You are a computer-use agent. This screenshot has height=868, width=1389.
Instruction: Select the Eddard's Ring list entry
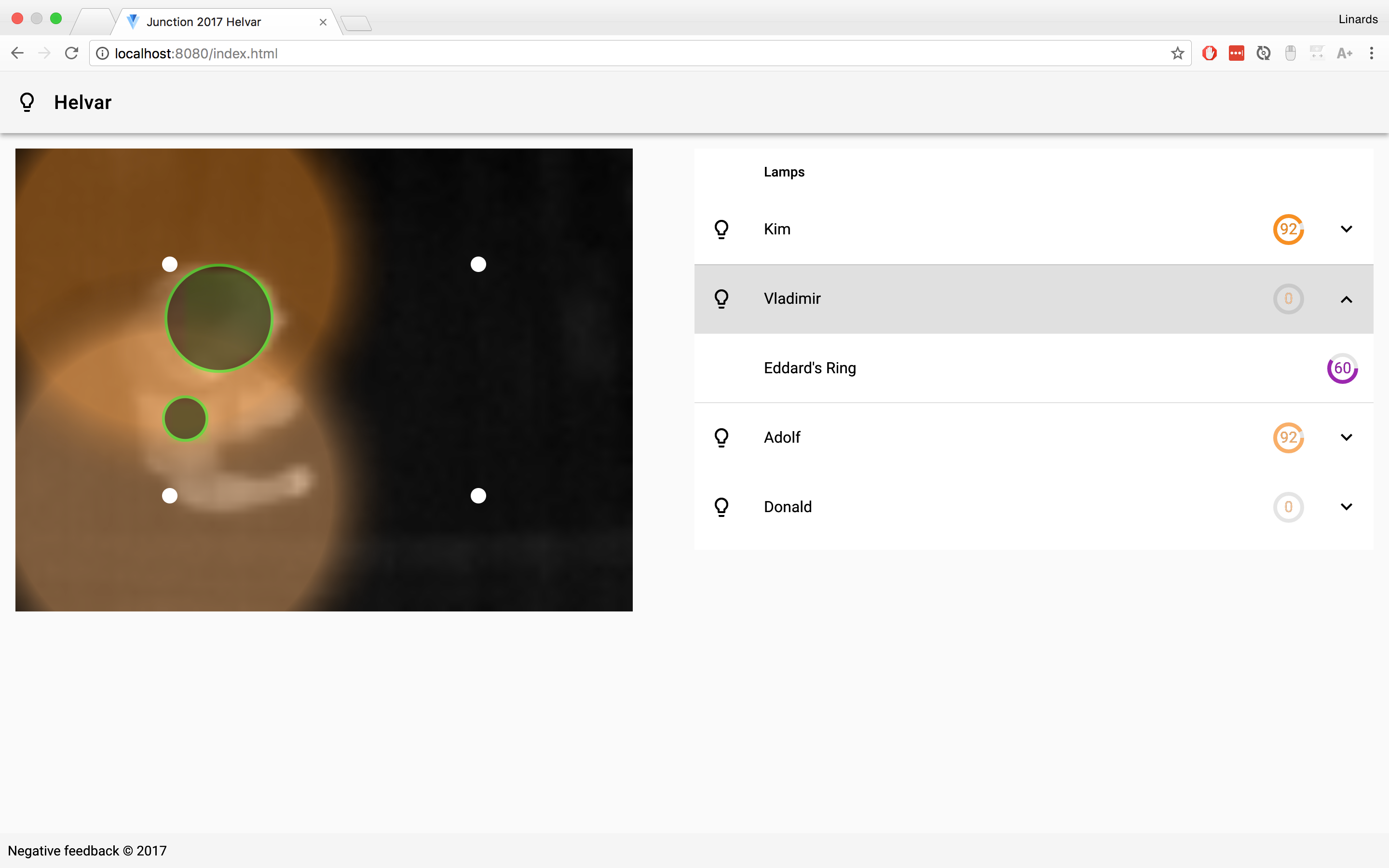[809, 368]
